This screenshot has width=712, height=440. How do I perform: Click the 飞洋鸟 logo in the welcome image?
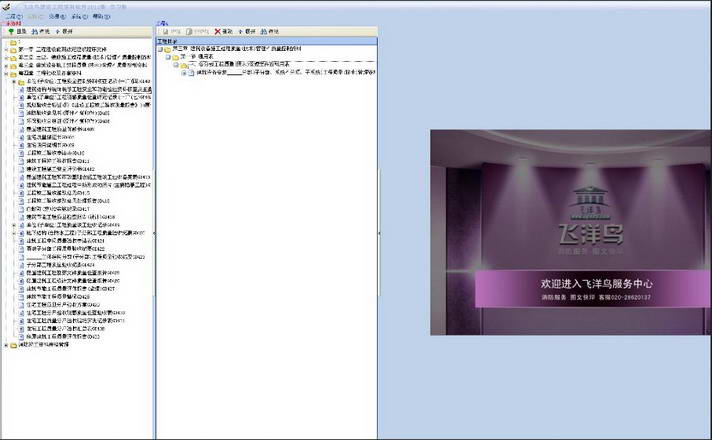coord(591,219)
